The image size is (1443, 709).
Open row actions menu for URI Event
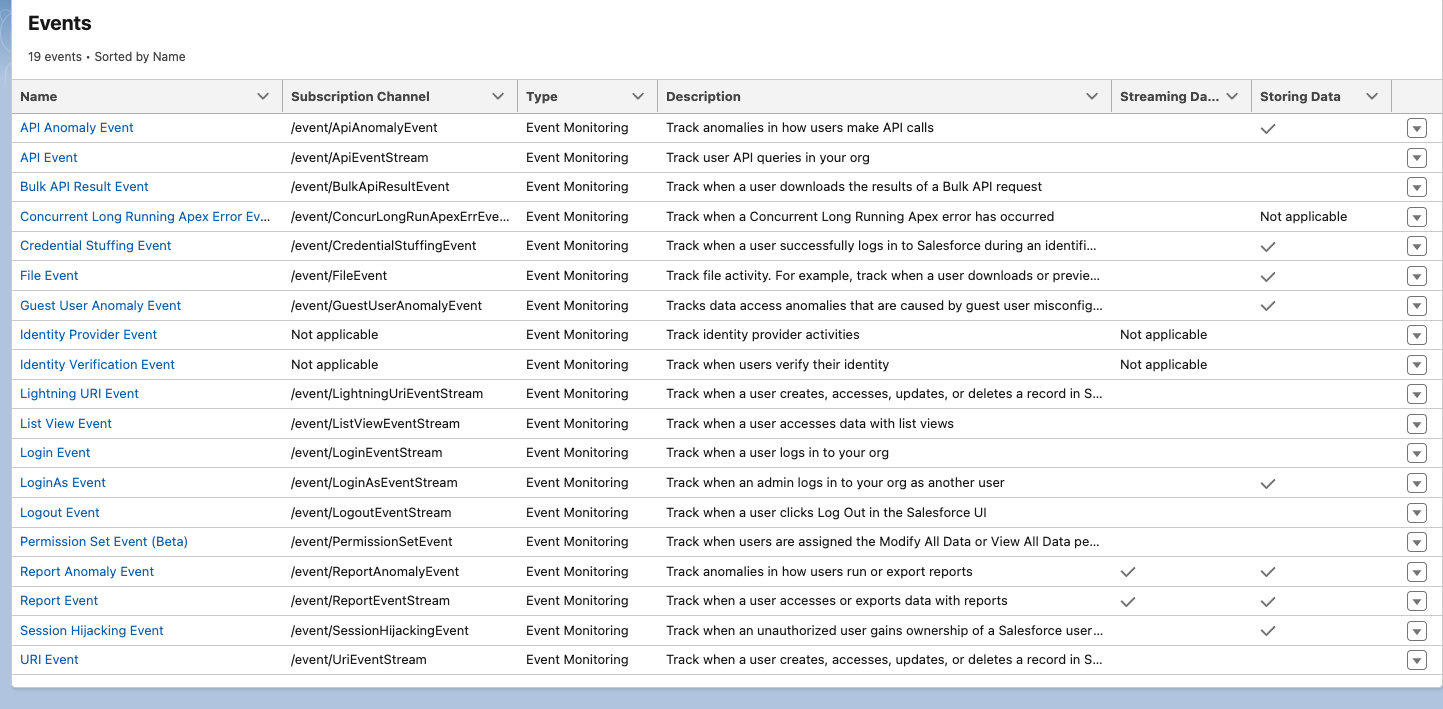pos(1416,660)
